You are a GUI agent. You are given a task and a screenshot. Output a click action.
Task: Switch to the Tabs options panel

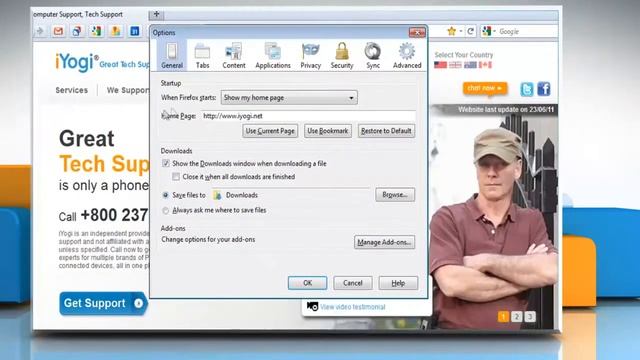click(x=202, y=55)
